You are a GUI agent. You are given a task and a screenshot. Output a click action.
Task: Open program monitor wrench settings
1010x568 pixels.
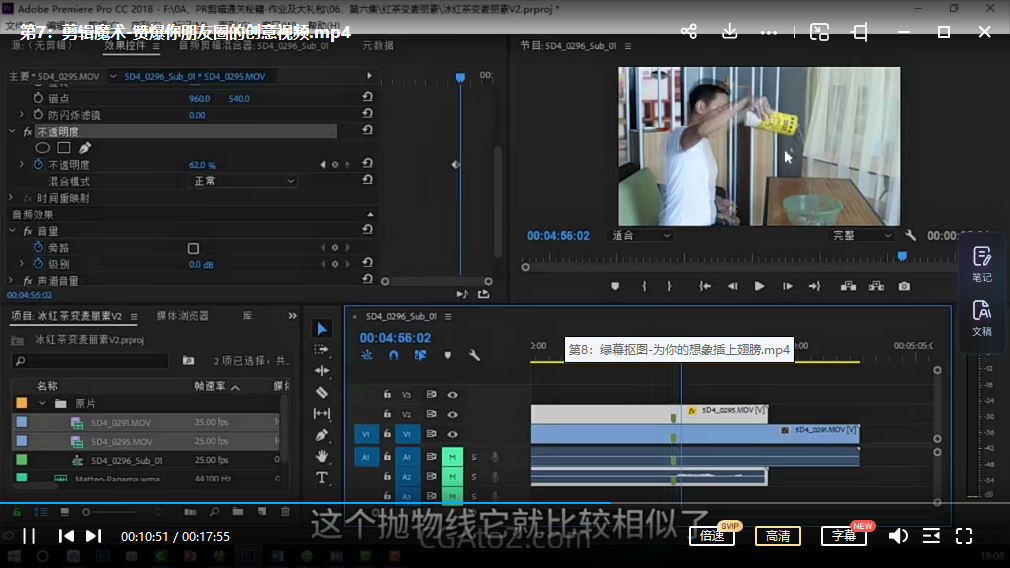click(910, 236)
